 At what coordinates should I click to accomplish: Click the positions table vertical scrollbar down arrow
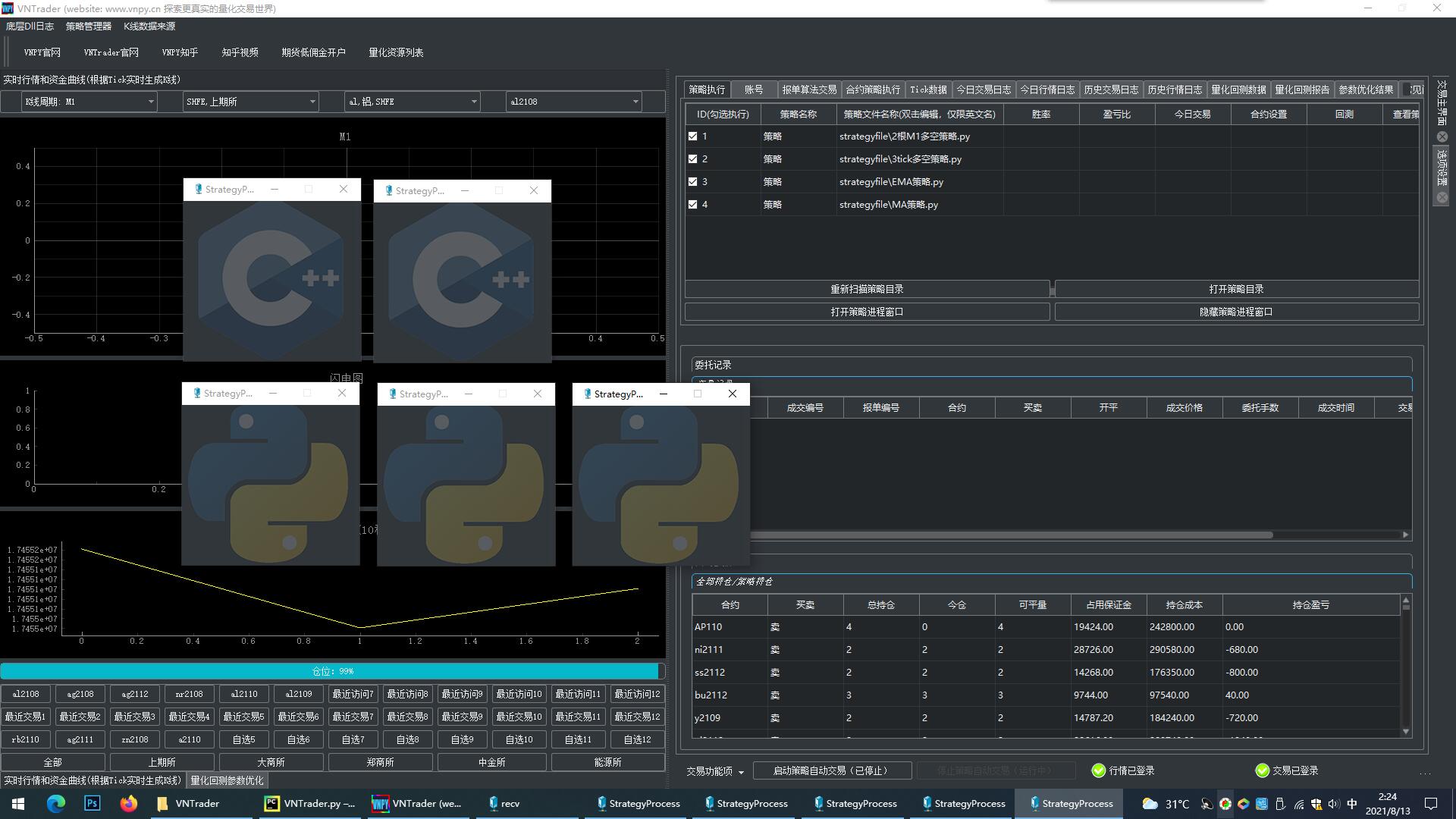point(1406,732)
